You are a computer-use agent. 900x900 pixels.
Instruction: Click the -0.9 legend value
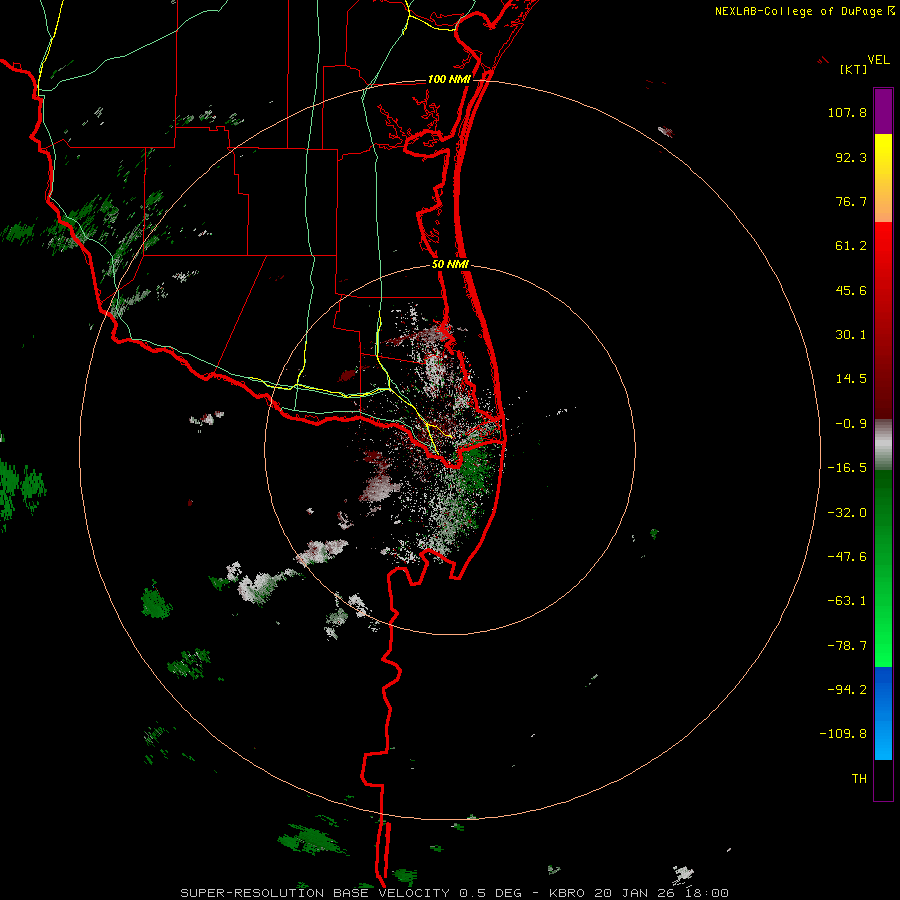pos(851,424)
